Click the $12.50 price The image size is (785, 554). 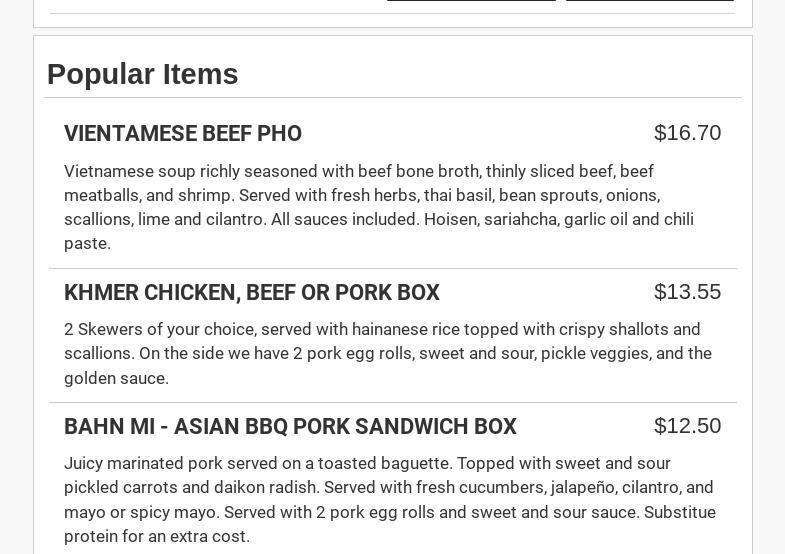(x=687, y=426)
